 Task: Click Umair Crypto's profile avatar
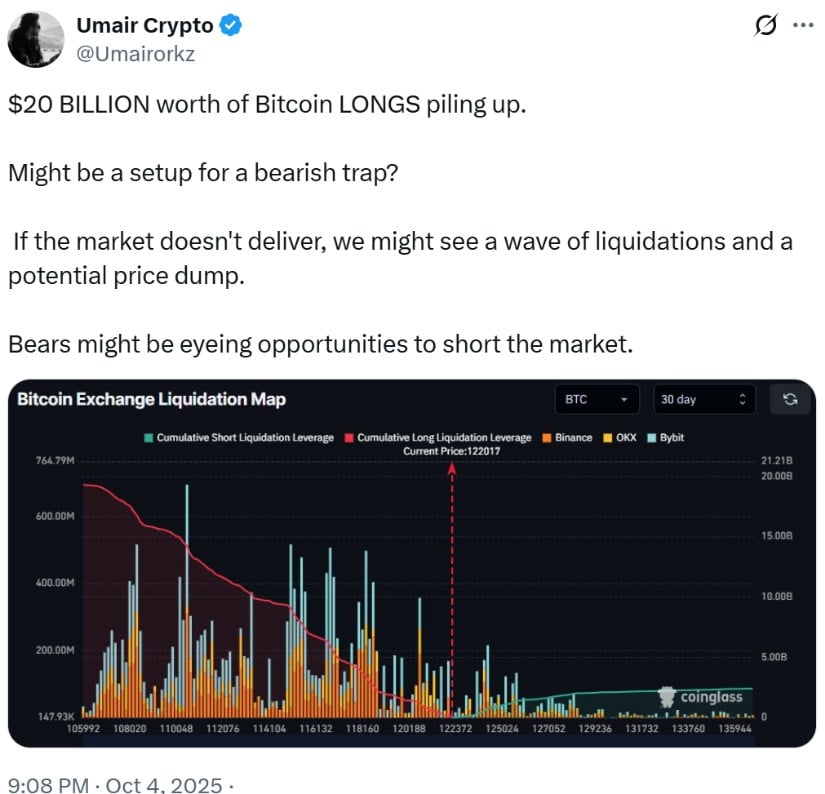pyautogui.click(x=36, y=40)
